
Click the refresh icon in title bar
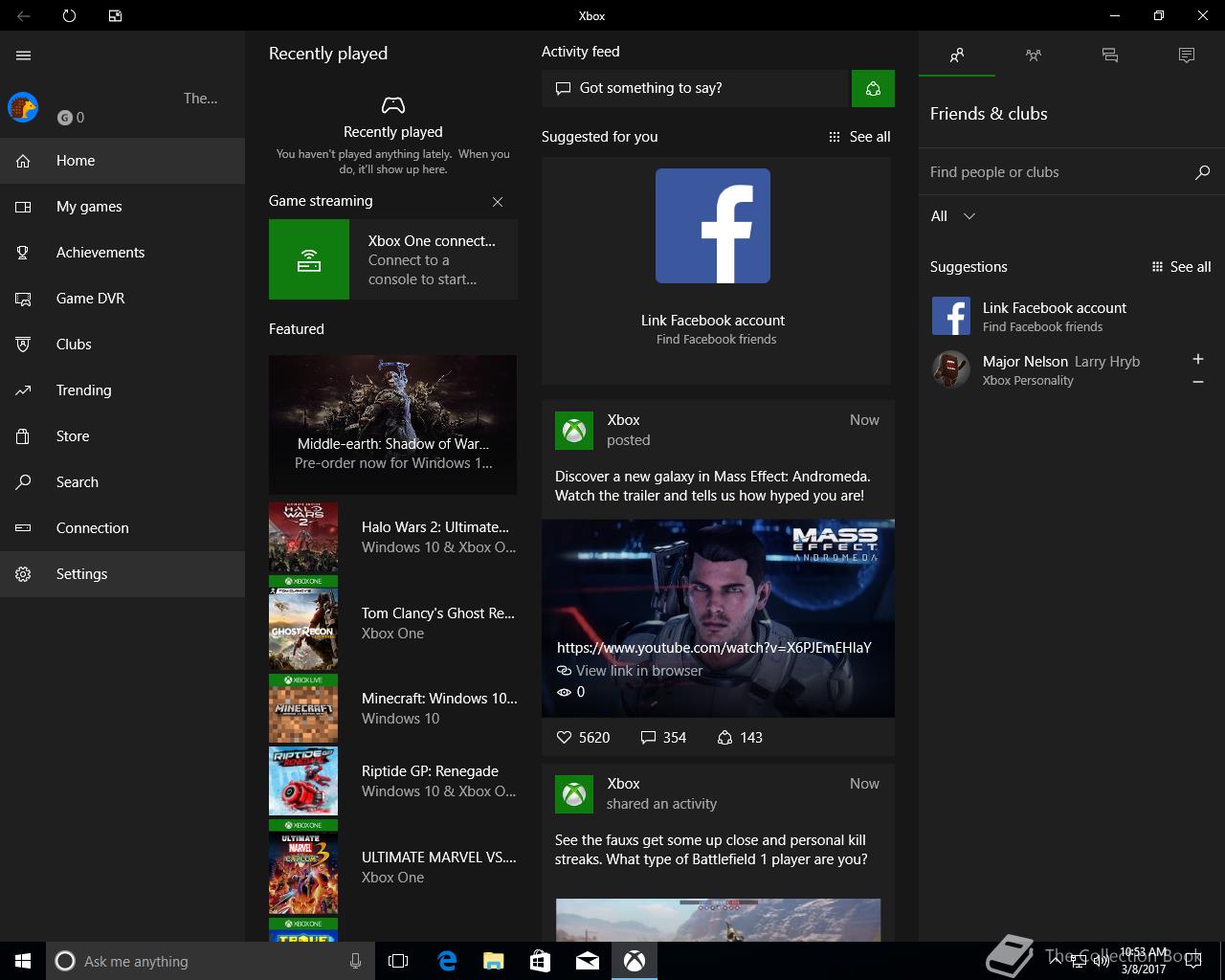pos(69,15)
